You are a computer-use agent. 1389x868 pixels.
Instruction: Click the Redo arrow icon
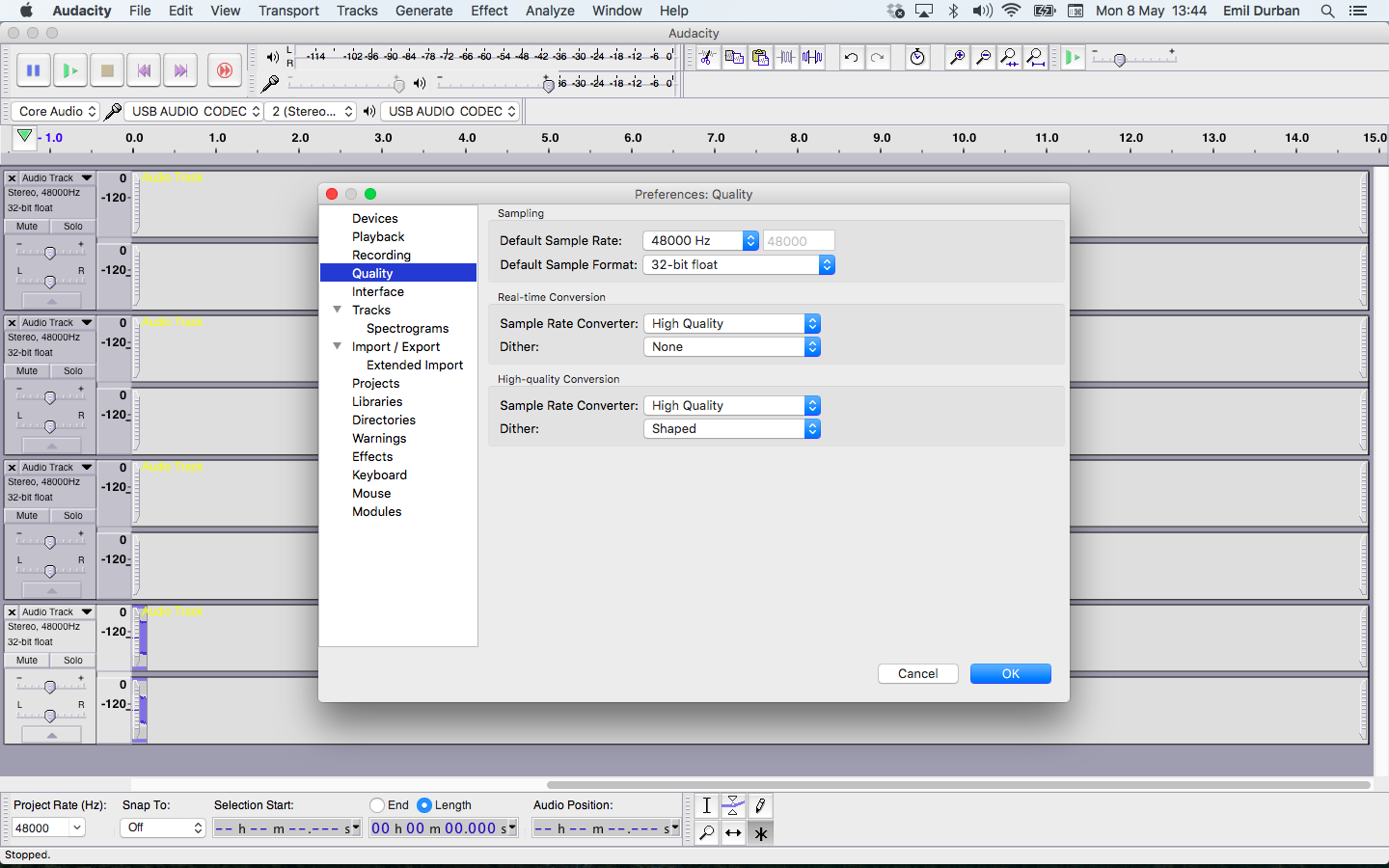pyautogui.click(x=877, y=57)
